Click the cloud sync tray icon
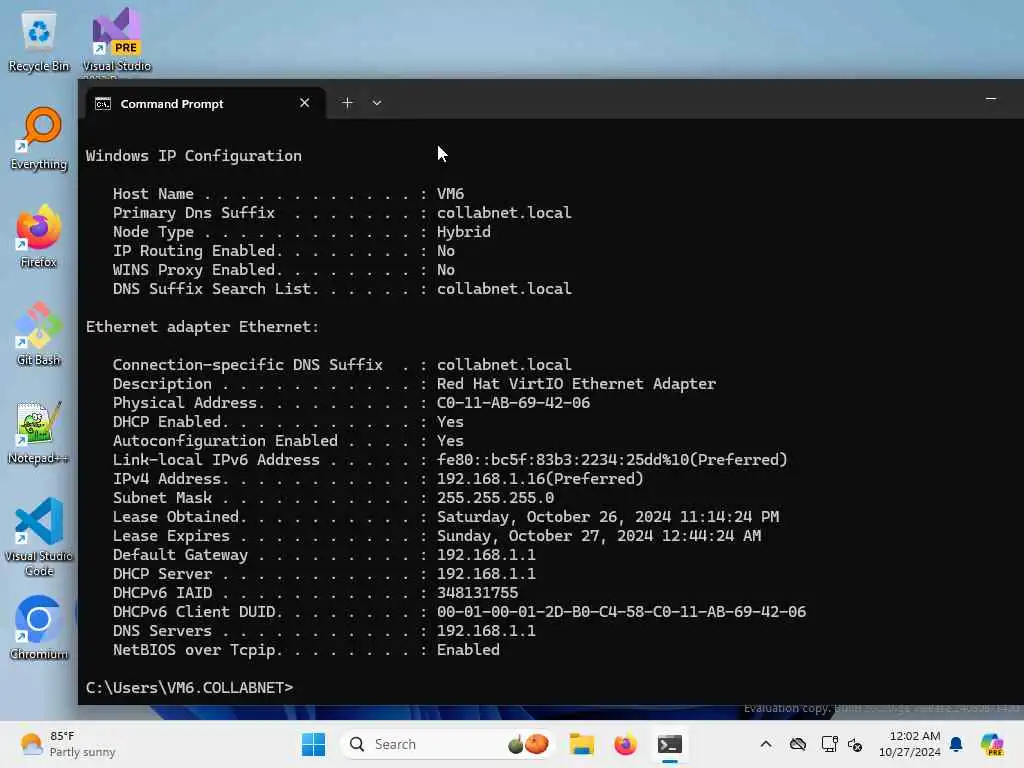1024x768 pixels. (797, 744)
